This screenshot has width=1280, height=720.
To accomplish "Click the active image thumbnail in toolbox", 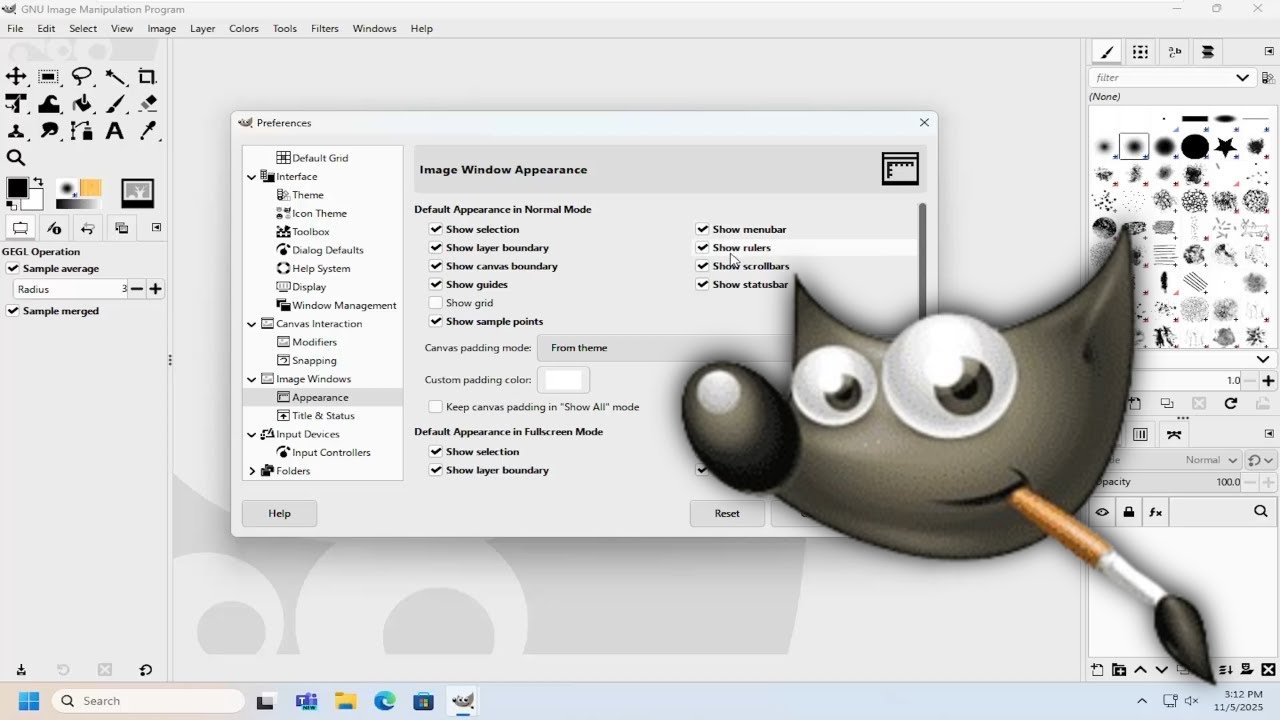I will 137,193.
